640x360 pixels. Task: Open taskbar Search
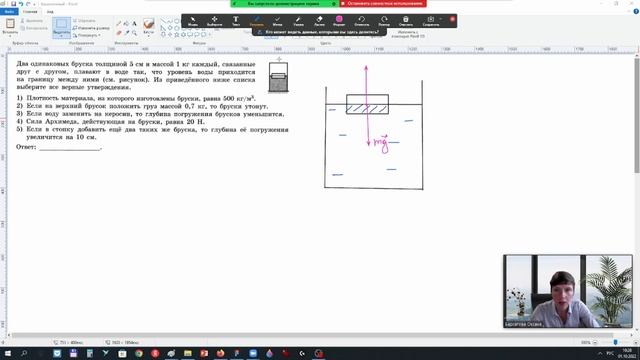(24, 353)
